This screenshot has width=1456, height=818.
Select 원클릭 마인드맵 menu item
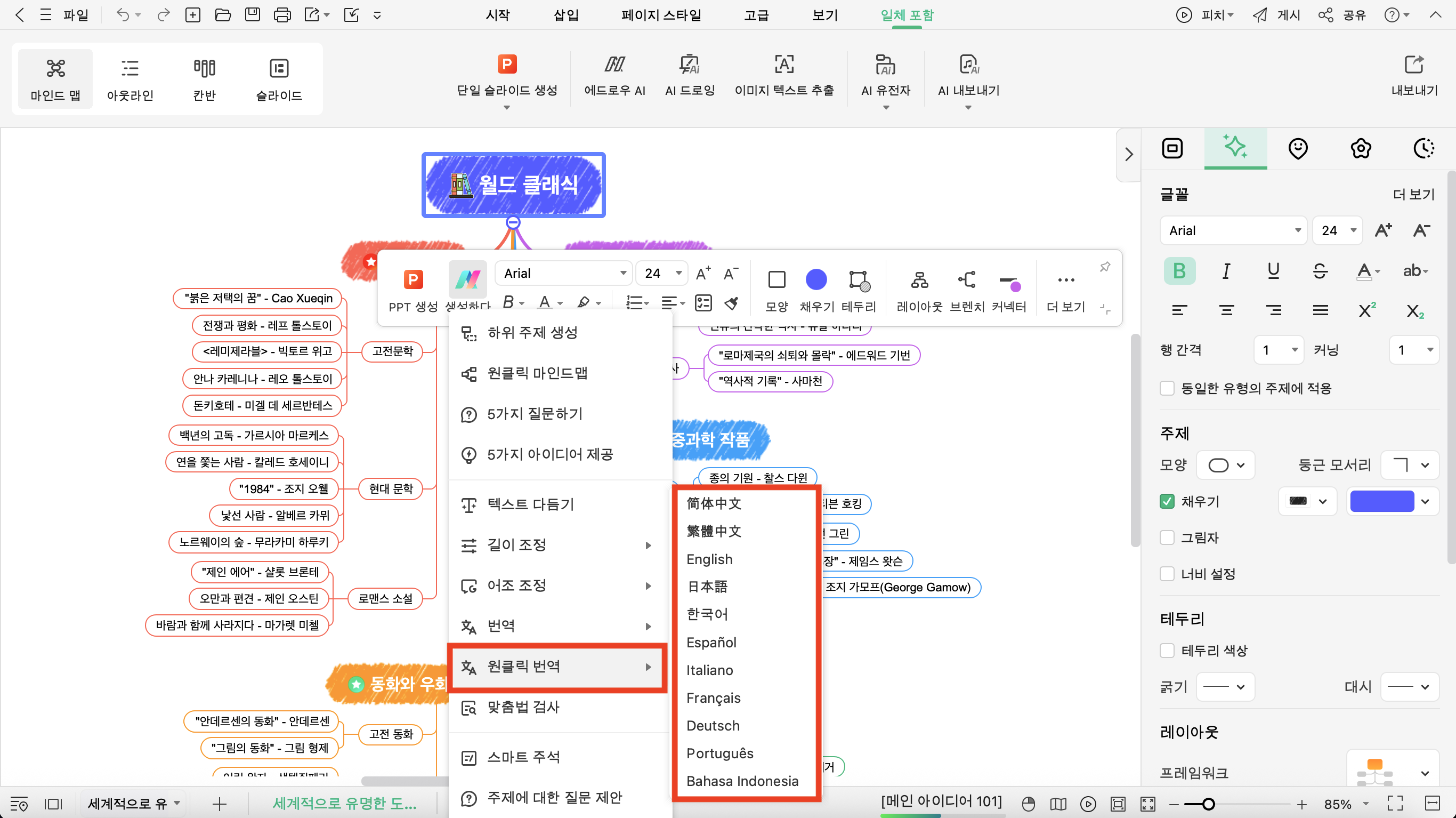(x=560, y=373)
